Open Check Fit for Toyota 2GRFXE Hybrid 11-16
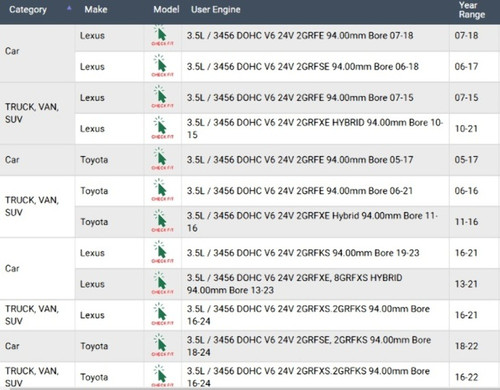This screenshot has width=500, height=390. (162, 221)
